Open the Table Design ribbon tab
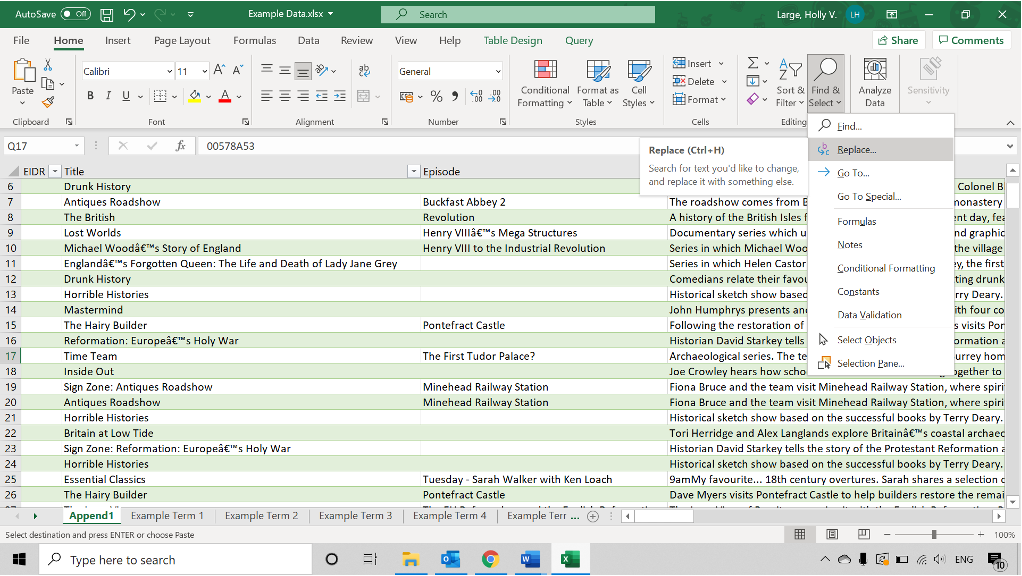 coord(513,40)
